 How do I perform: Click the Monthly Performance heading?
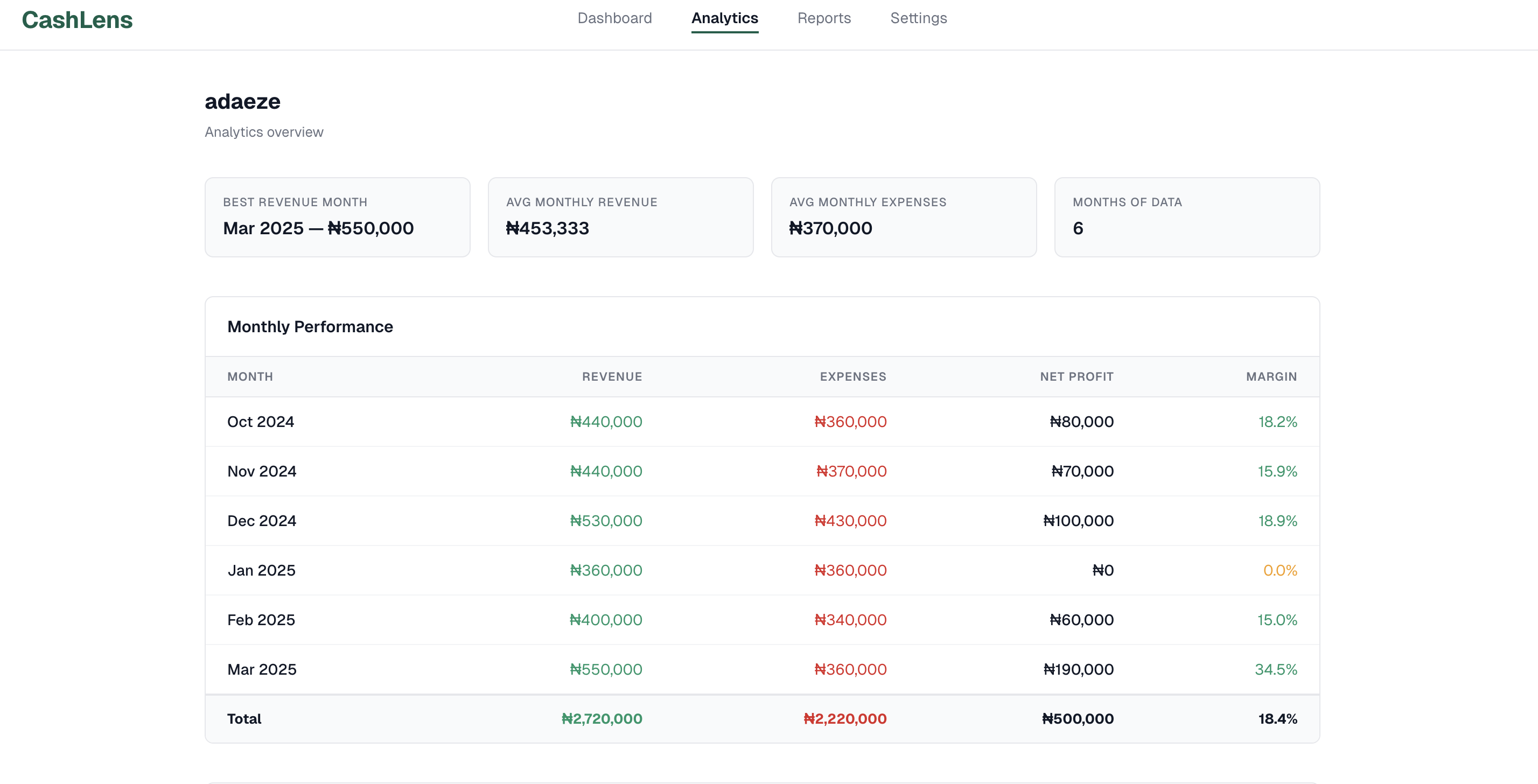310,327
